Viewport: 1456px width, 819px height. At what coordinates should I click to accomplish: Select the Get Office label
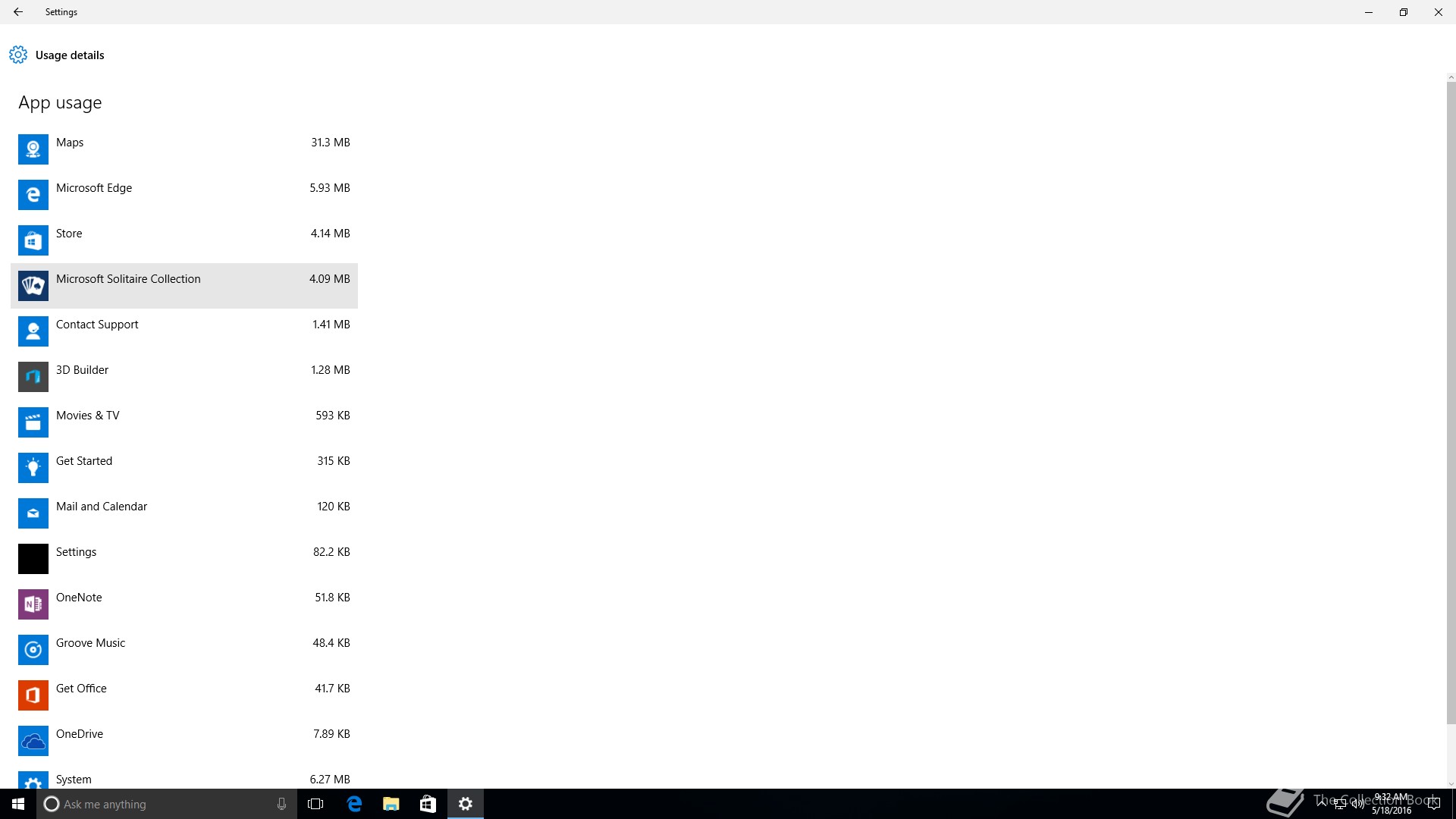[x=81, y=689]
